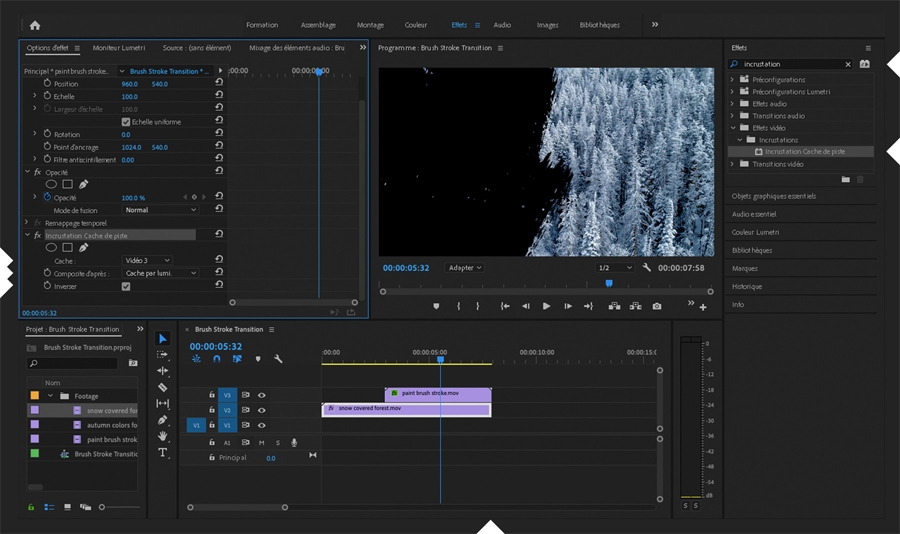The image size is (900, 534).
Task: Open the Moniteur Lumetri tab
Action: (x=119, y=48)
